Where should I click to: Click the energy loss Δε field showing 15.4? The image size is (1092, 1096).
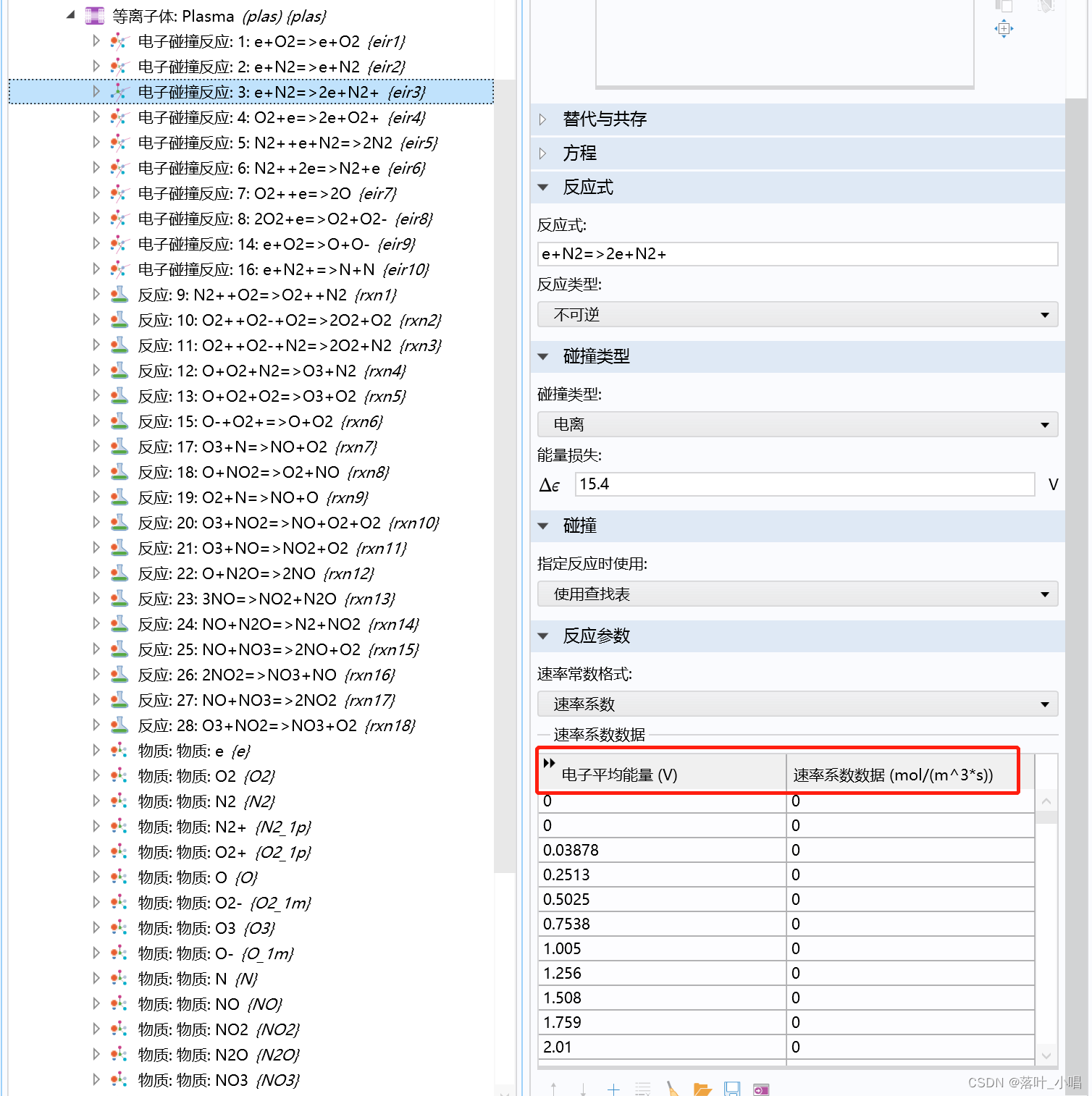[x=805, y=484]
